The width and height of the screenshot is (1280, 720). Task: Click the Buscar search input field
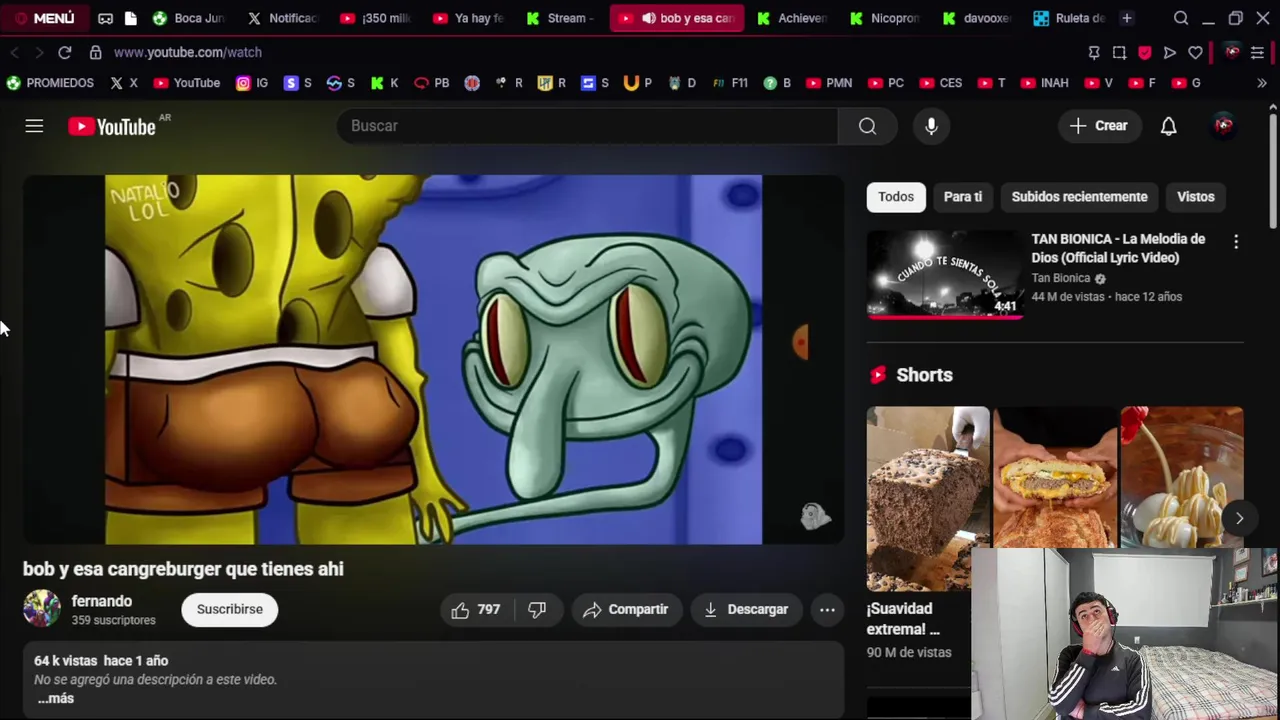point(588,126)
